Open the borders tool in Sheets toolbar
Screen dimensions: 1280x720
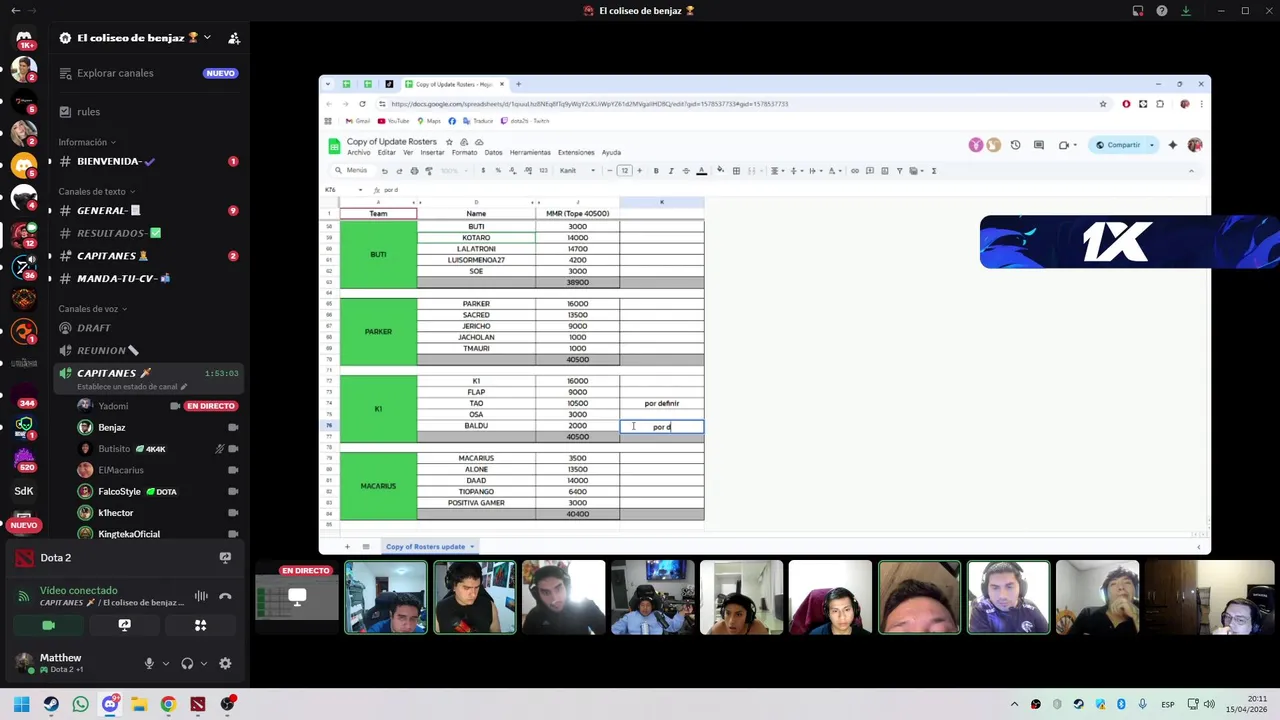(736, 170)
